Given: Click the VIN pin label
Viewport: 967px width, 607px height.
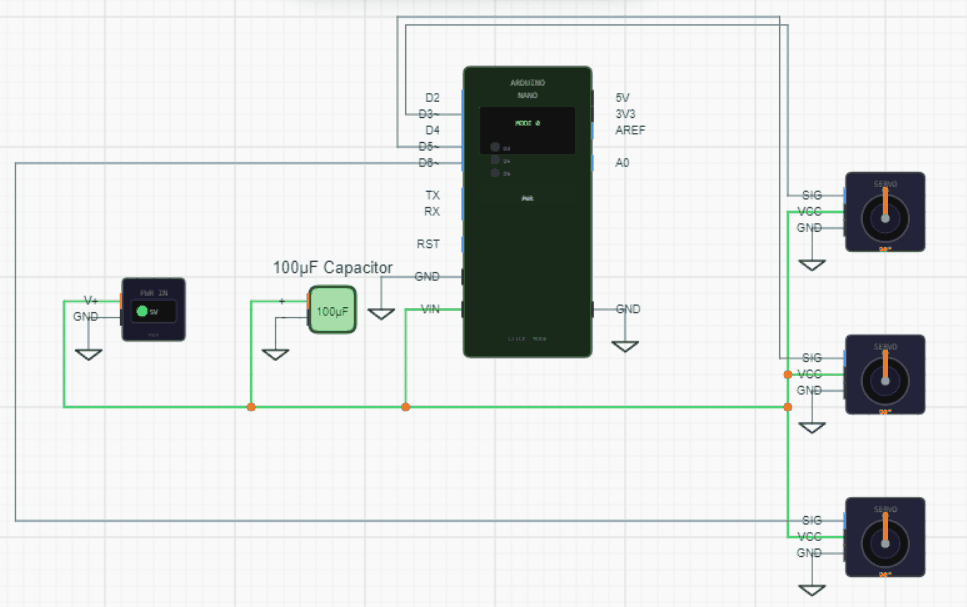Looking at the screenshot, I should tap(430, 309).
